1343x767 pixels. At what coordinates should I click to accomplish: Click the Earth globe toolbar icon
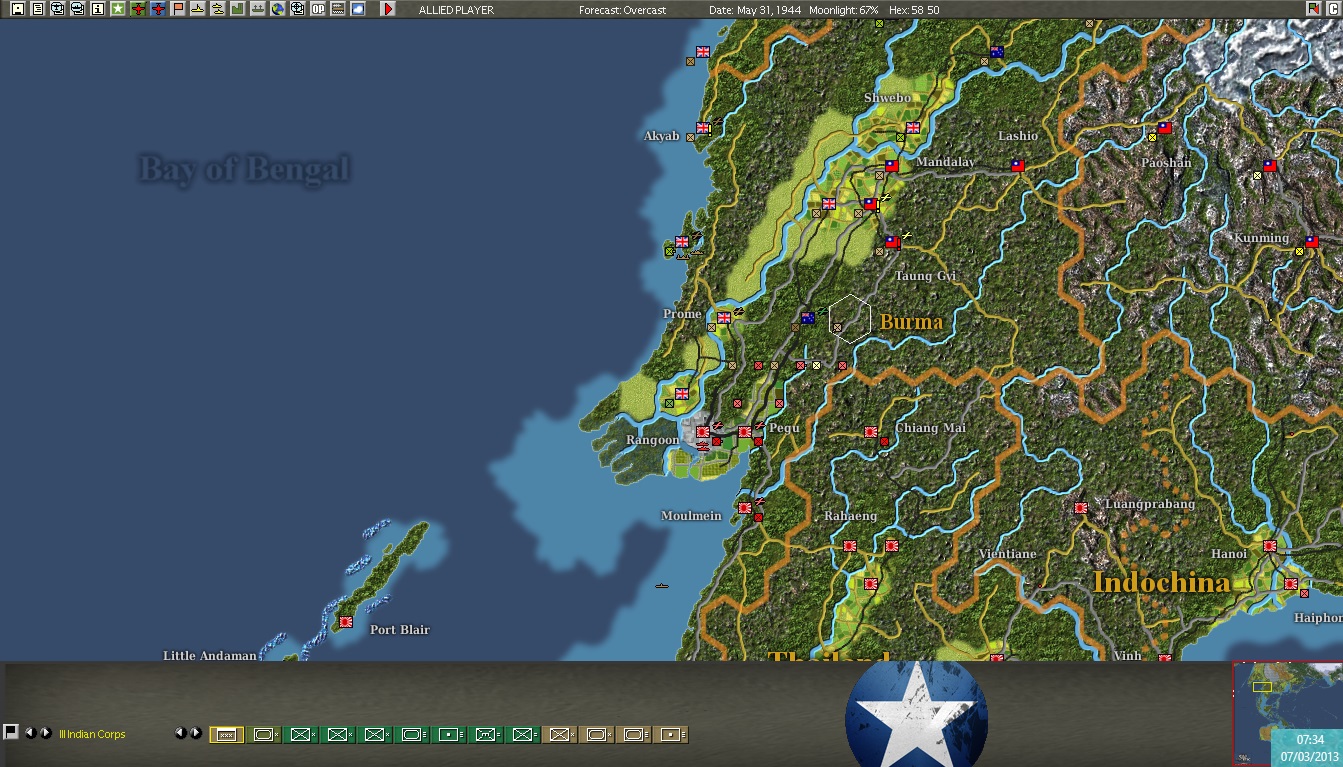point(278,9)
